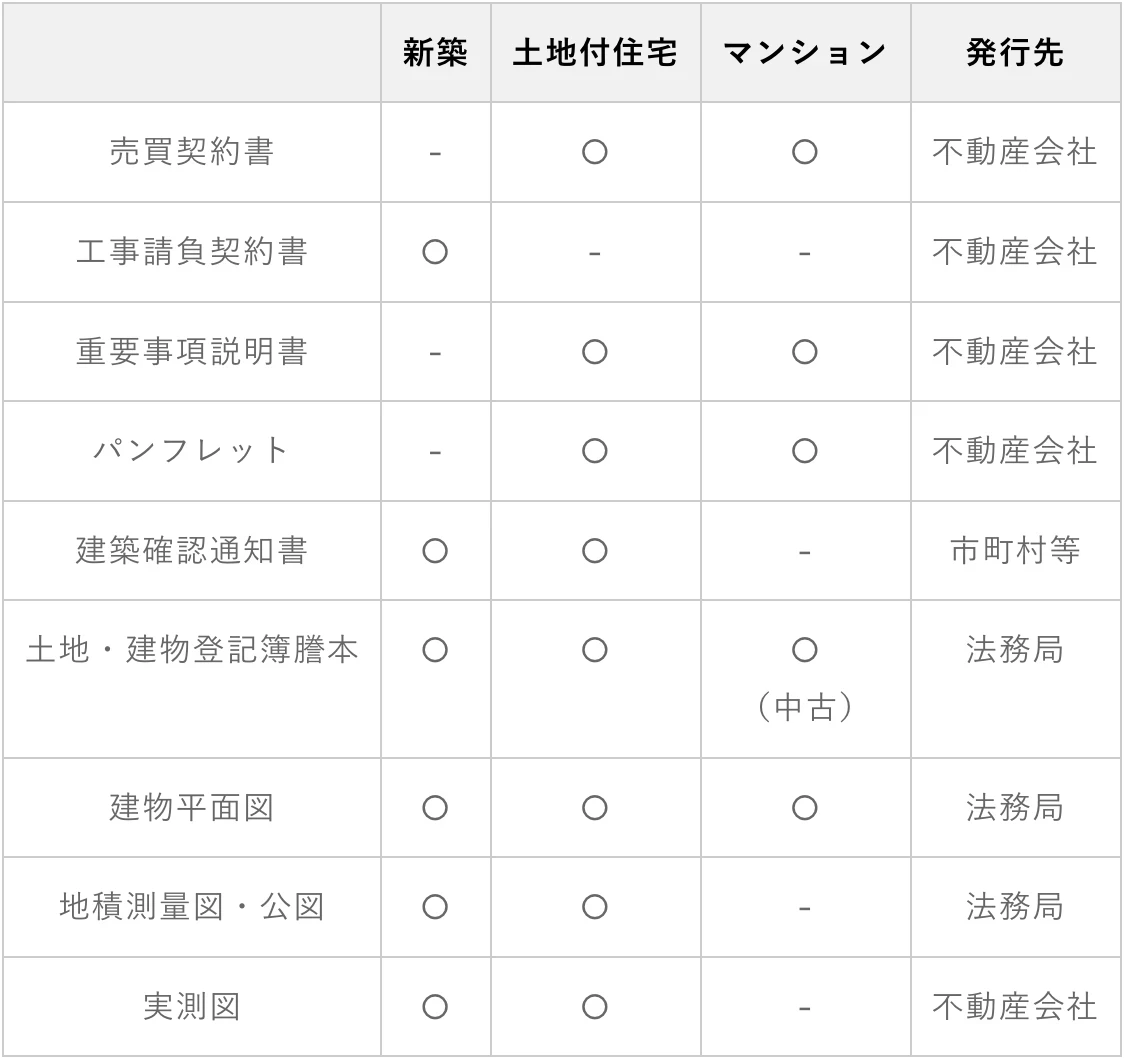Click the 新築 circle in 工事請負契約書 row
1124x1058 pixels.
[435, 252]
